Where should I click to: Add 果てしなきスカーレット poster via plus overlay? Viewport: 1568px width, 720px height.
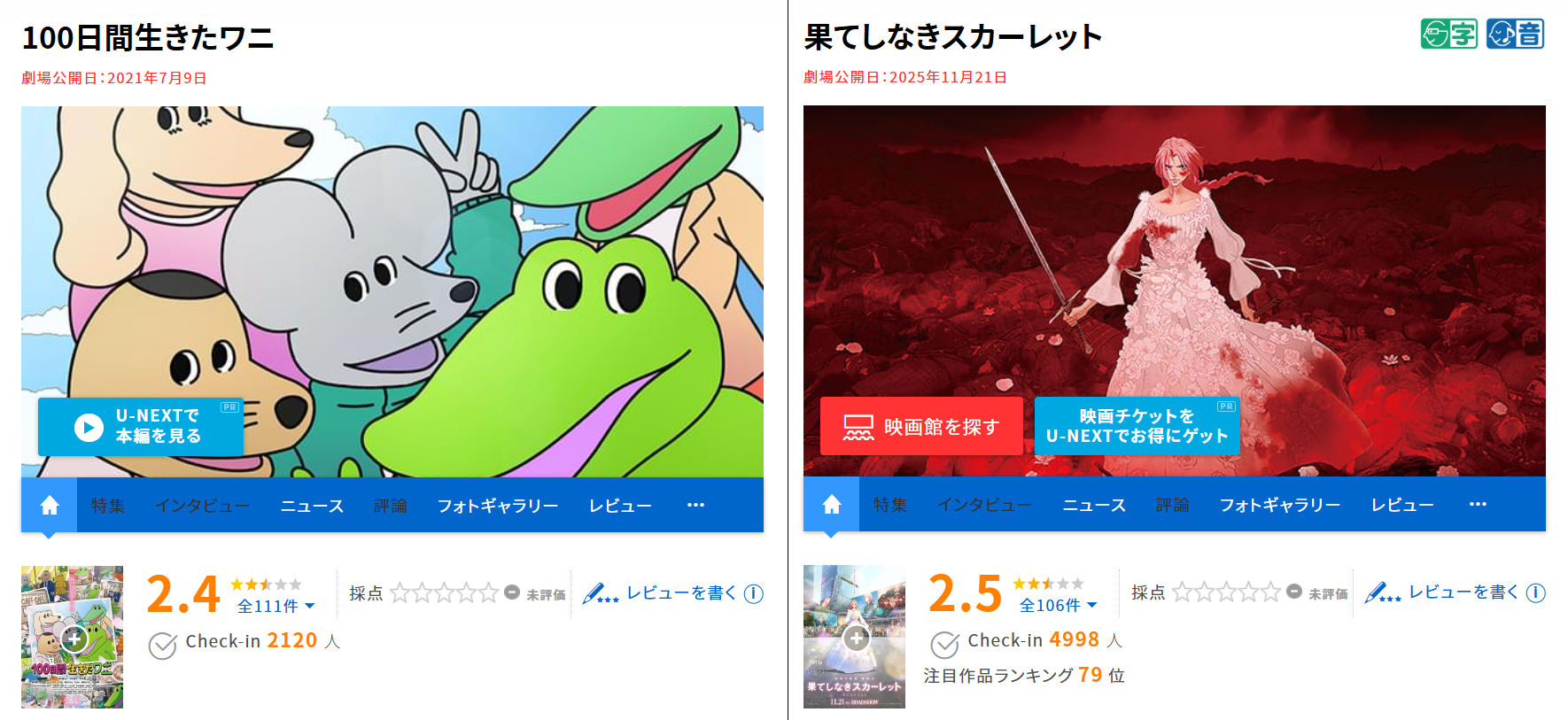pyautogui.click(x=856, y=638)
